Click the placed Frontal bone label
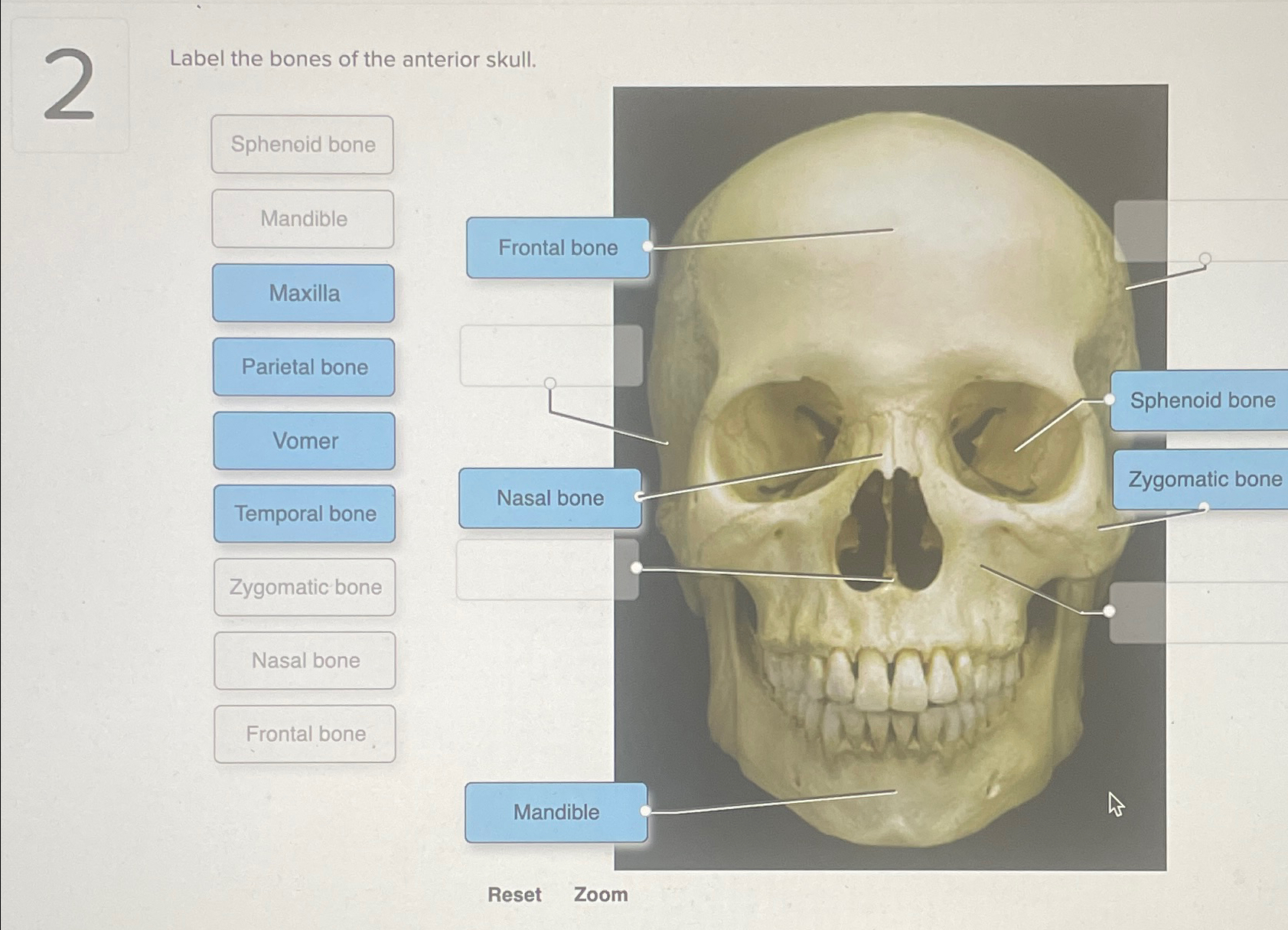Viewport: 1288px width, 930px height. (x=558, y=248)
